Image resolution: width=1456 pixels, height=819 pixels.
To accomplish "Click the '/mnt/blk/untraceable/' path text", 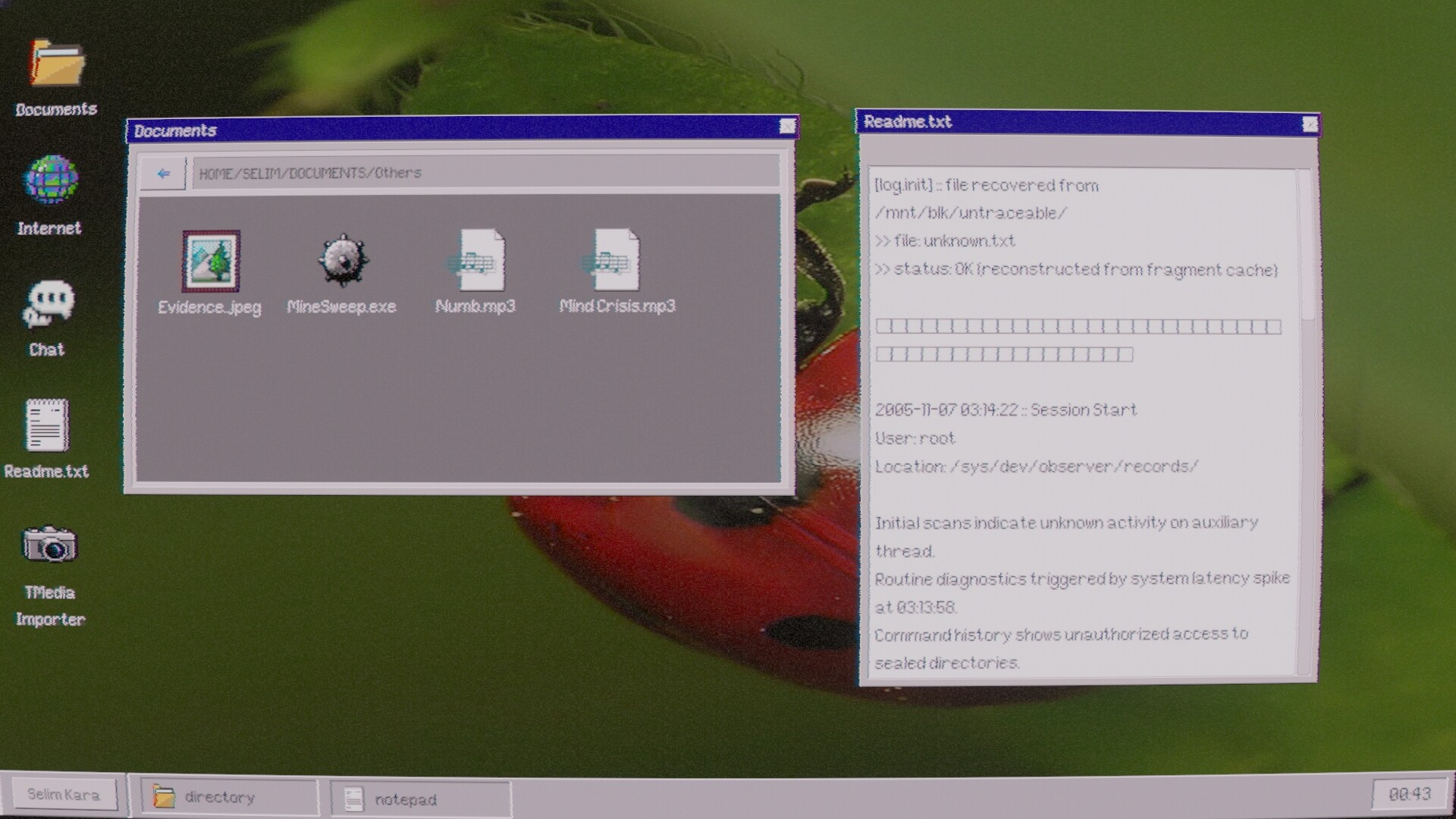I will pyautogui.click(x=971, y=213).
